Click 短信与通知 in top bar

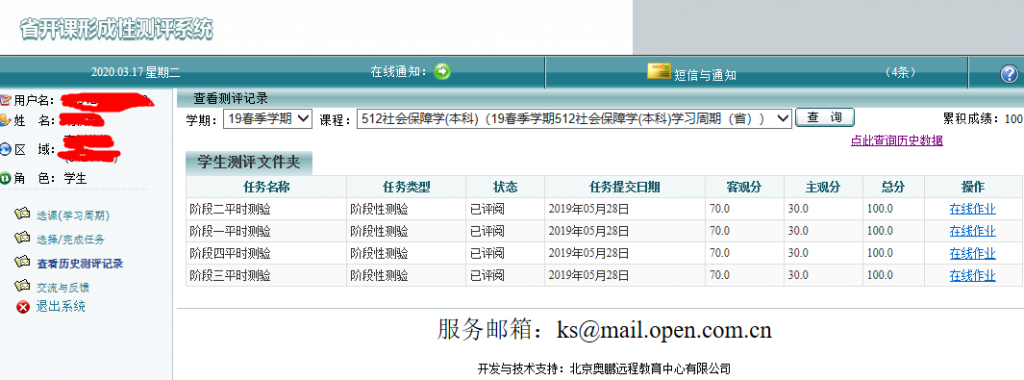click(x=705, y=75)
